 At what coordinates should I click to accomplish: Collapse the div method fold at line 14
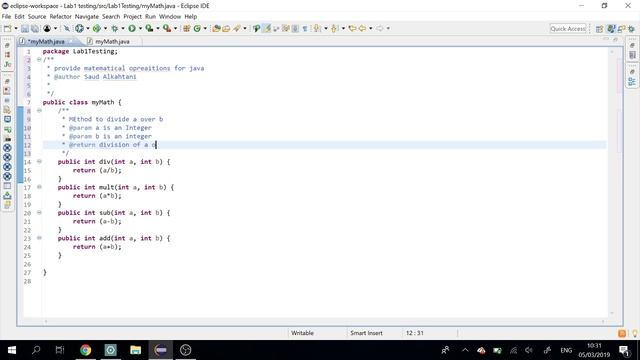pos(39,161)
